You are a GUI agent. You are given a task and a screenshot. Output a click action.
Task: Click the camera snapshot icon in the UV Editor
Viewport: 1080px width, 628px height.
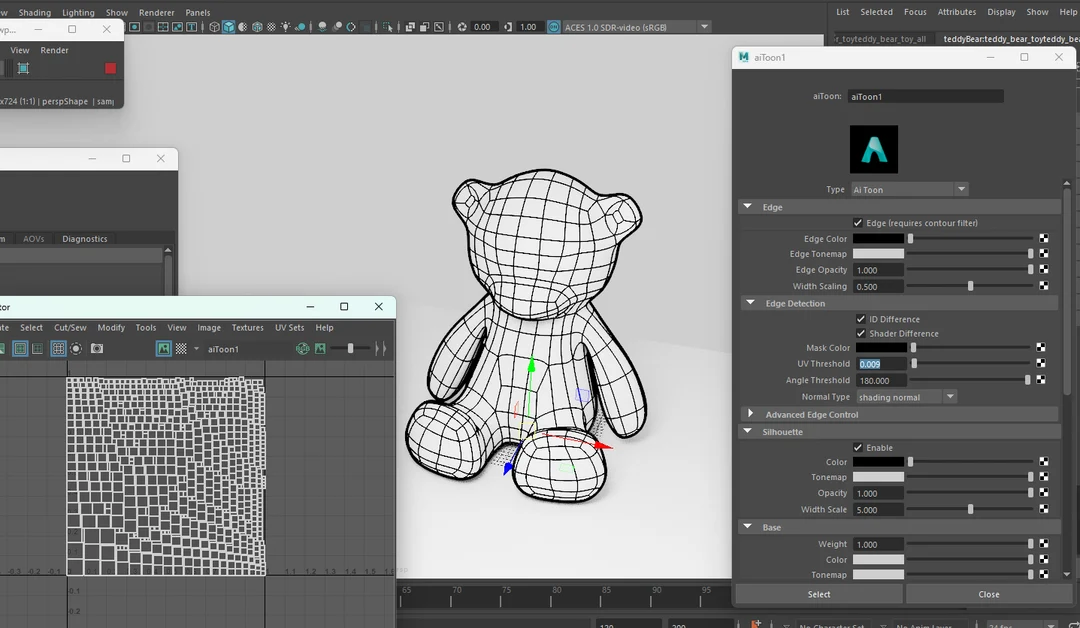(x=97, y=348)
